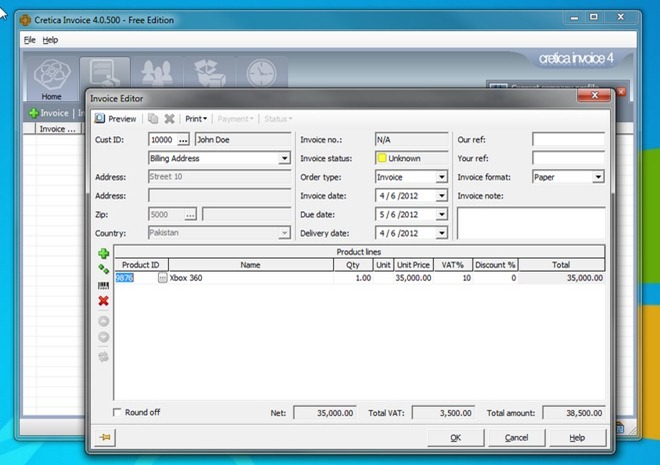This screenshot has height=465, width=660.
Task: Open the Products boxes icon in main window
Action: click(209, 72)
